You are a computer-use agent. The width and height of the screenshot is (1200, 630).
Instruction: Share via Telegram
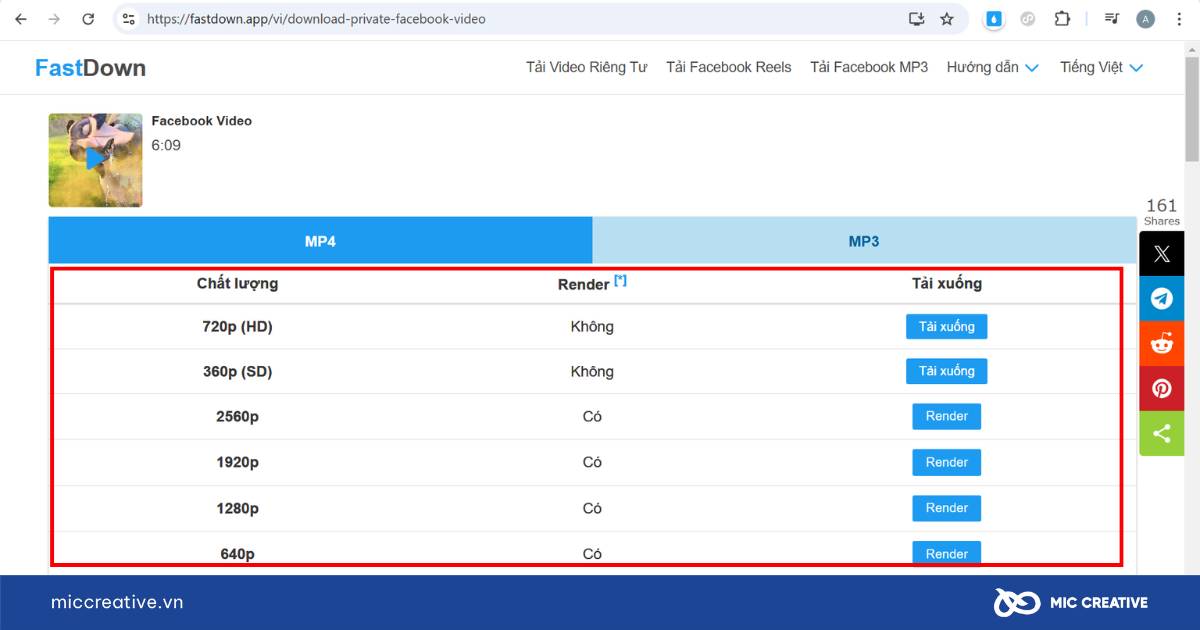(x=1162, y=298)
